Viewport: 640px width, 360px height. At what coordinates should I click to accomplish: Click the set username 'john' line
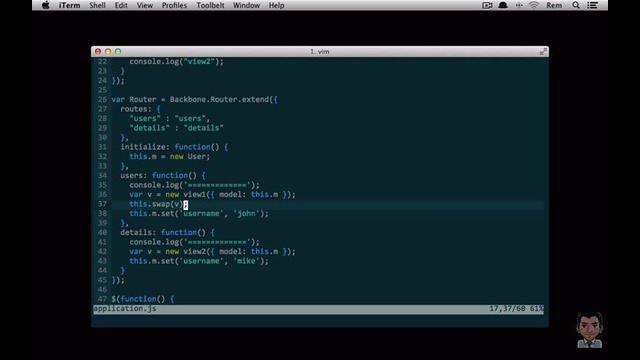[x=199, y=213]
